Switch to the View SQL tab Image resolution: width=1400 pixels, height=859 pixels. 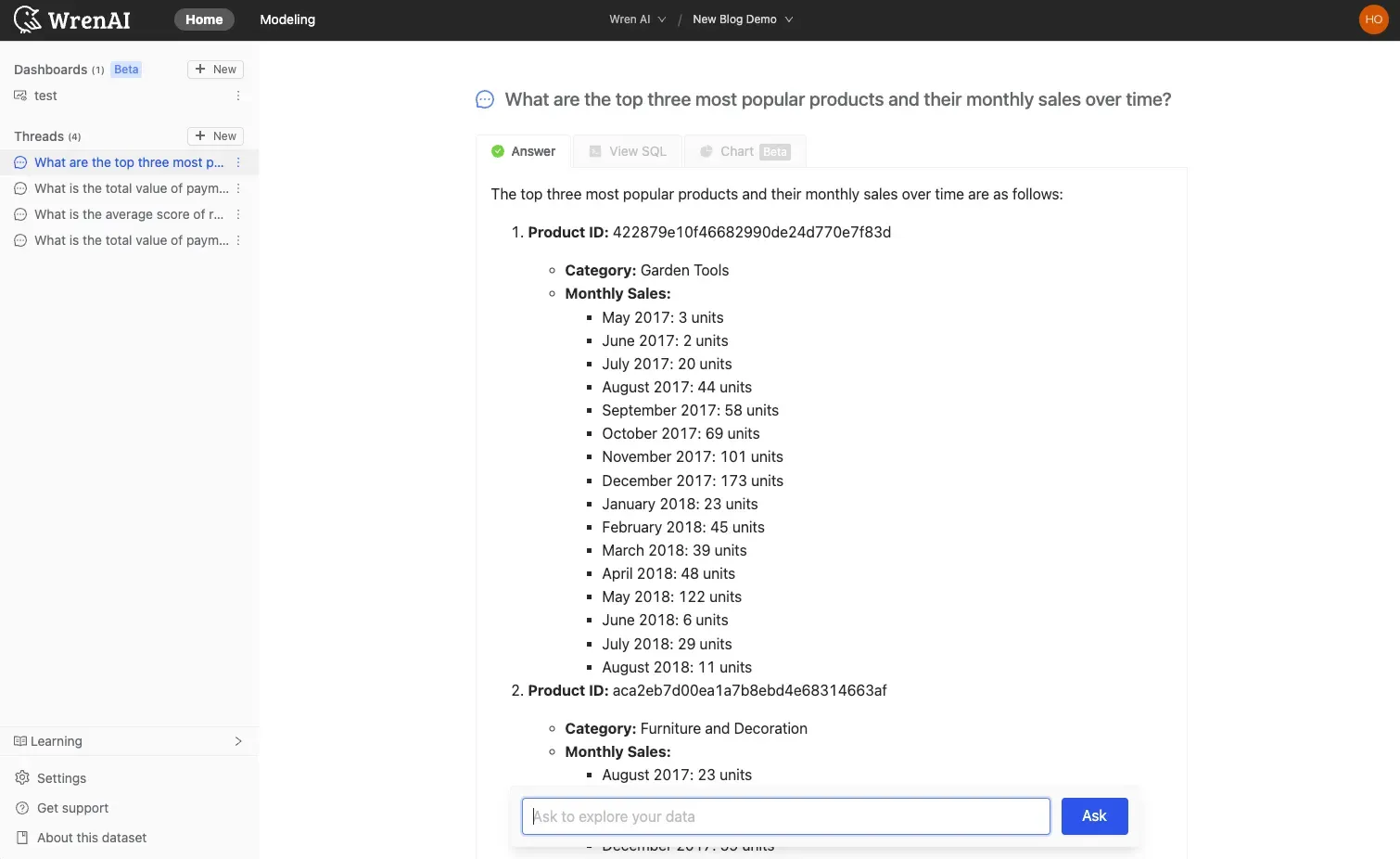tap(628, 151)
